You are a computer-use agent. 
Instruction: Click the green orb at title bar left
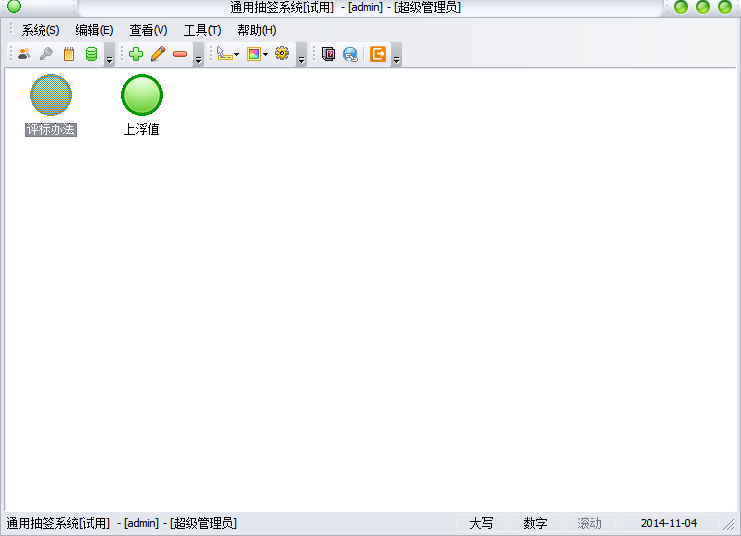coord(14,6)
